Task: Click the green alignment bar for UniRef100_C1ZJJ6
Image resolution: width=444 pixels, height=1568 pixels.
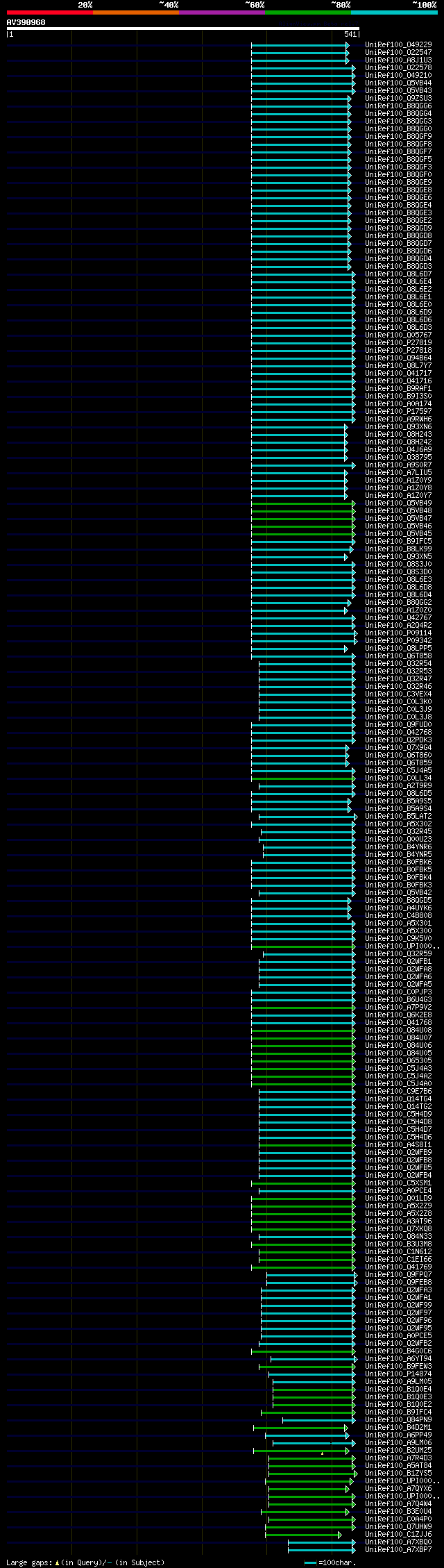Action: point(302,1535)
